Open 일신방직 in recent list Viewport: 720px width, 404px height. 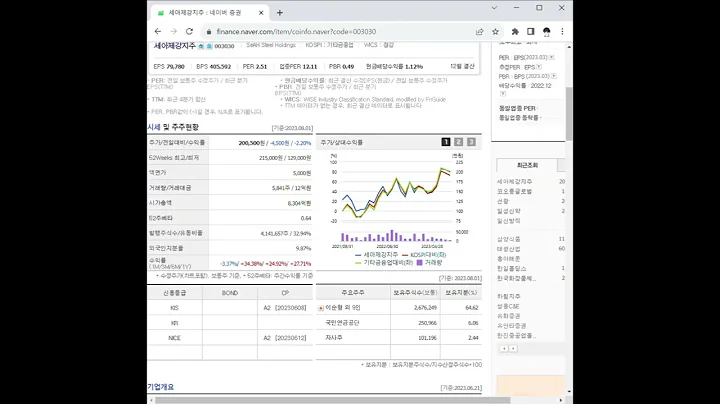tap(509, 221)
